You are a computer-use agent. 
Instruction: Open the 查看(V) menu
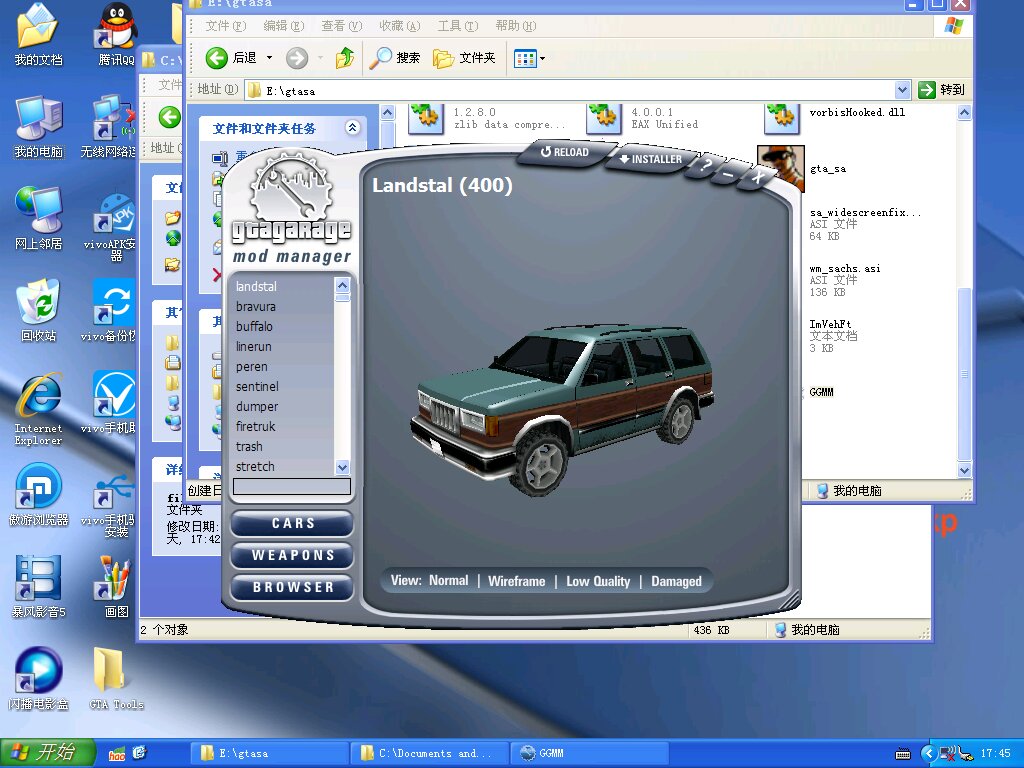(342, 25)
